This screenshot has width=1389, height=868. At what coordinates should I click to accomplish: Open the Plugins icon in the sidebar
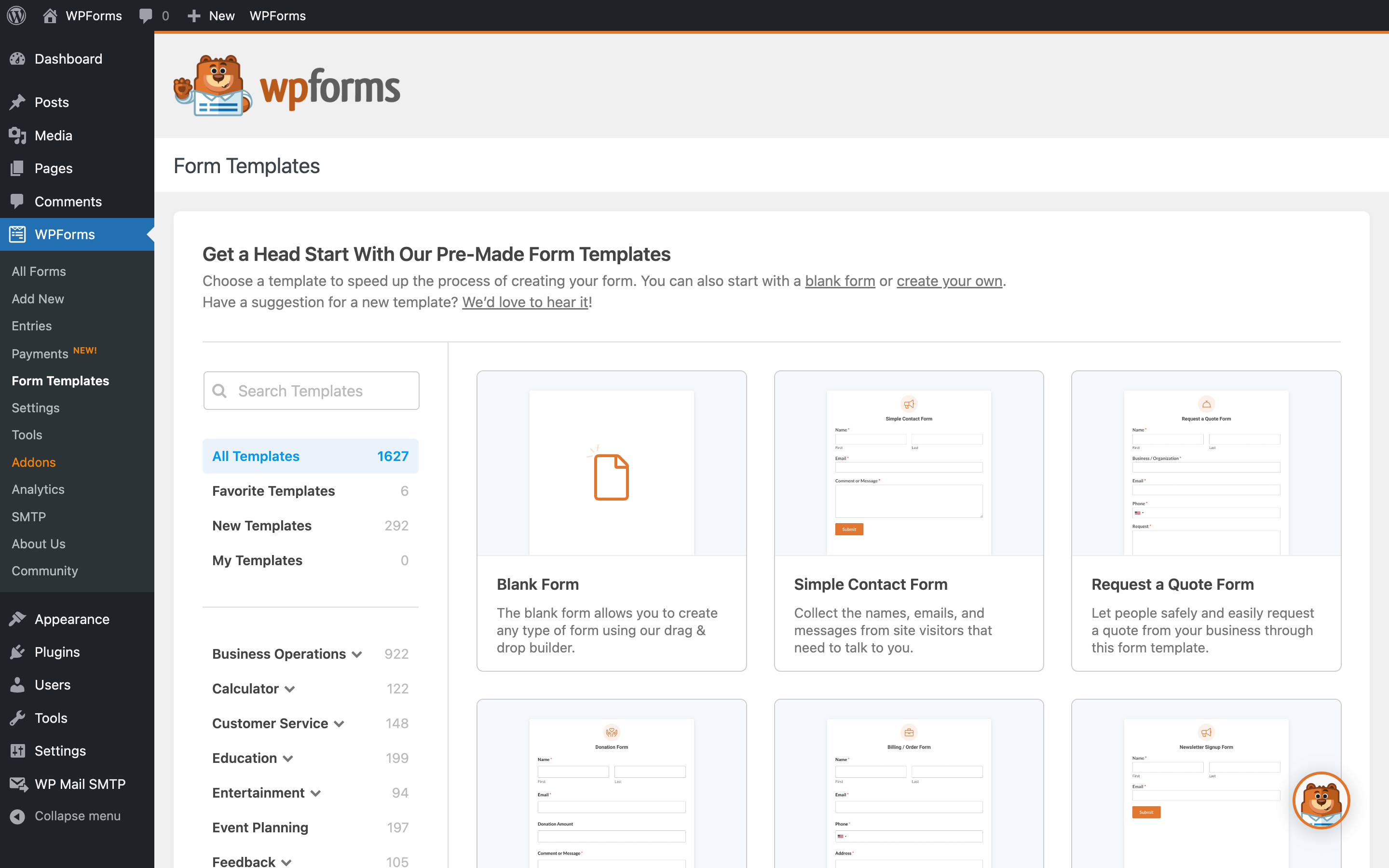pos(18,651)
